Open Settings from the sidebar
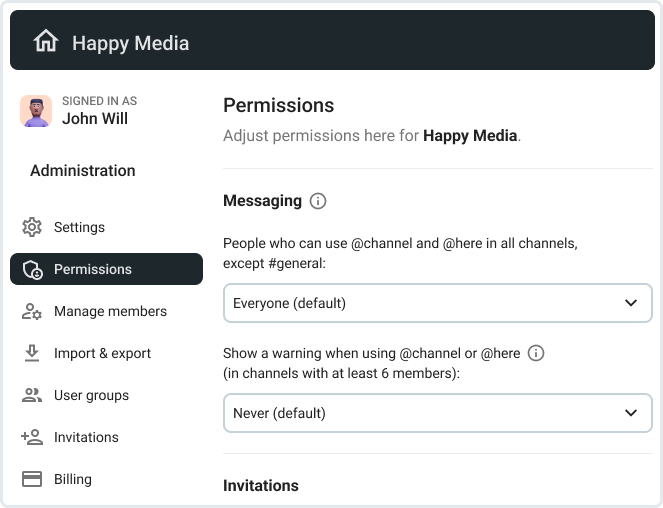The width and height of the screenshot is (663, 508). point(79,227)
